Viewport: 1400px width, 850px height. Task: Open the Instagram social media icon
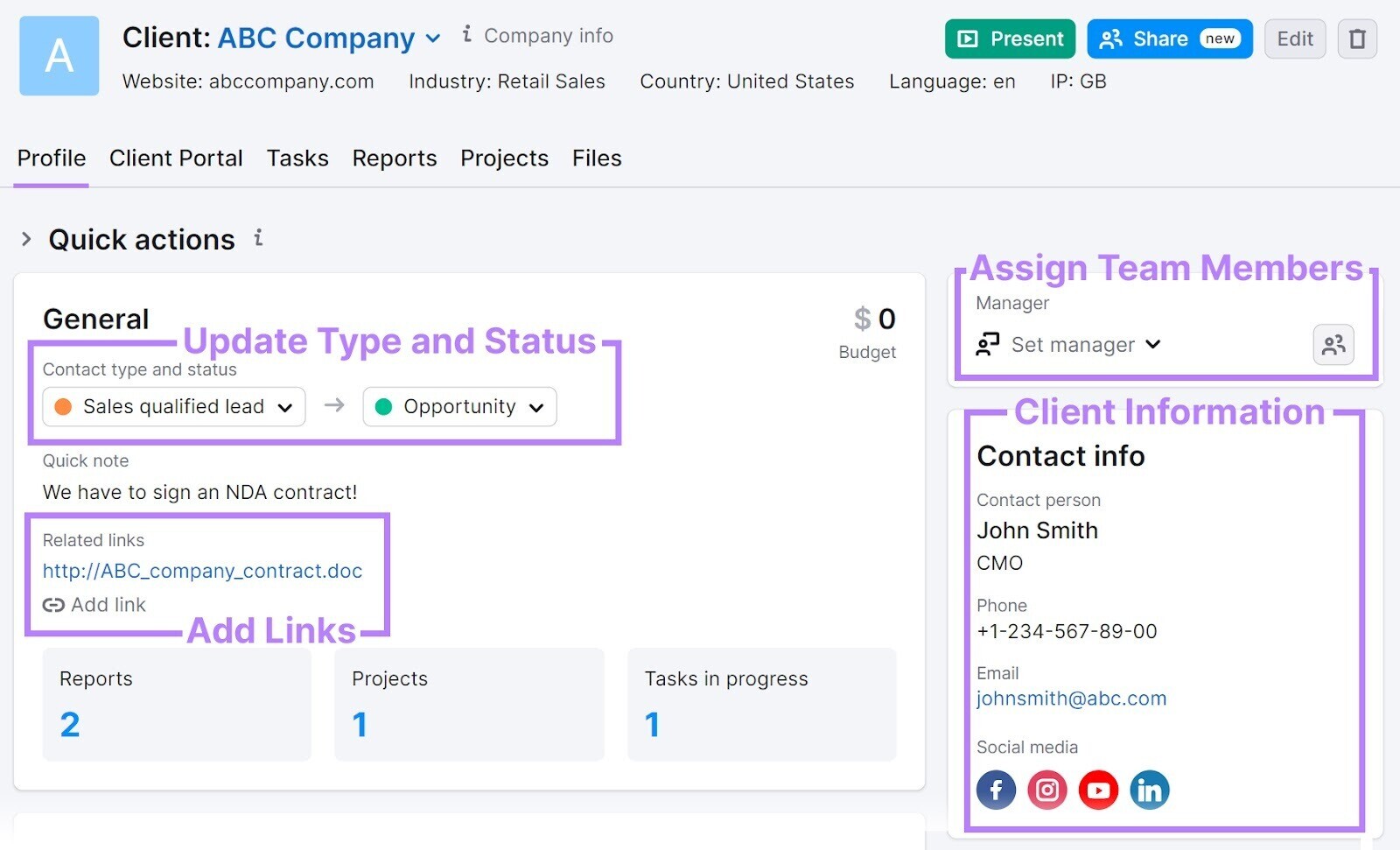[1046, 790]
